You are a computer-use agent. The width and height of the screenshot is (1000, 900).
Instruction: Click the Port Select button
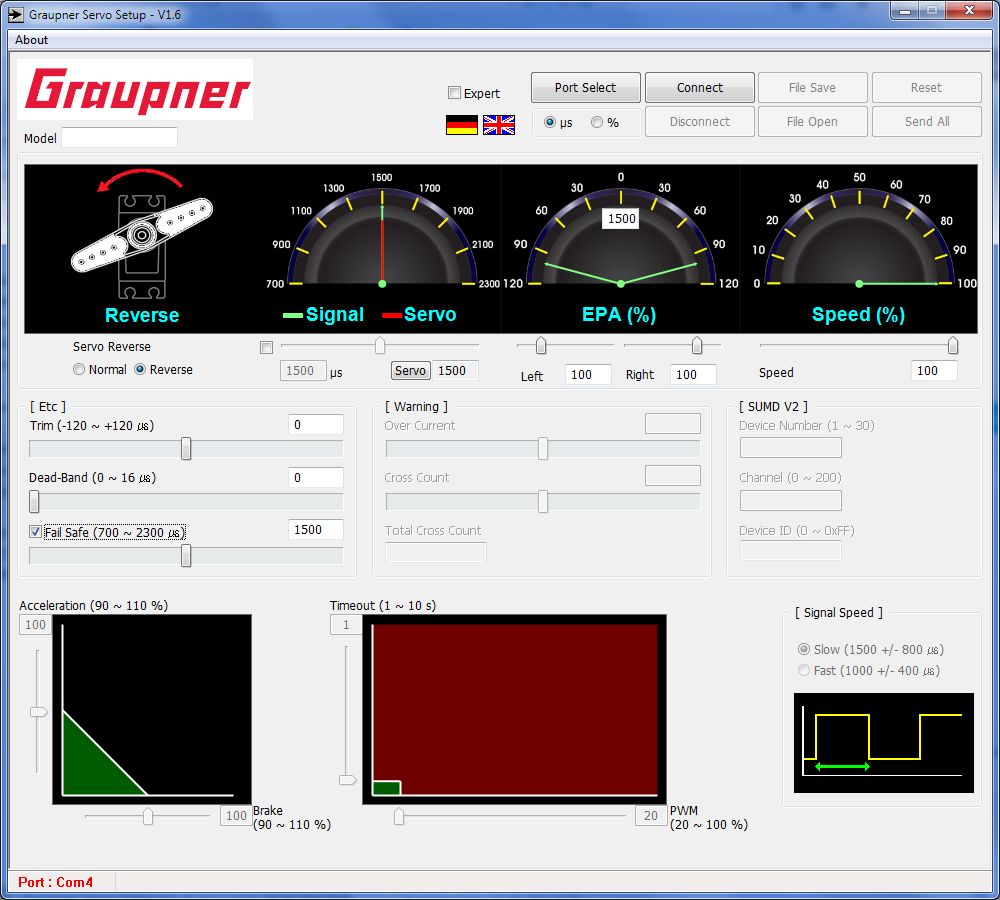pos(585,87)
